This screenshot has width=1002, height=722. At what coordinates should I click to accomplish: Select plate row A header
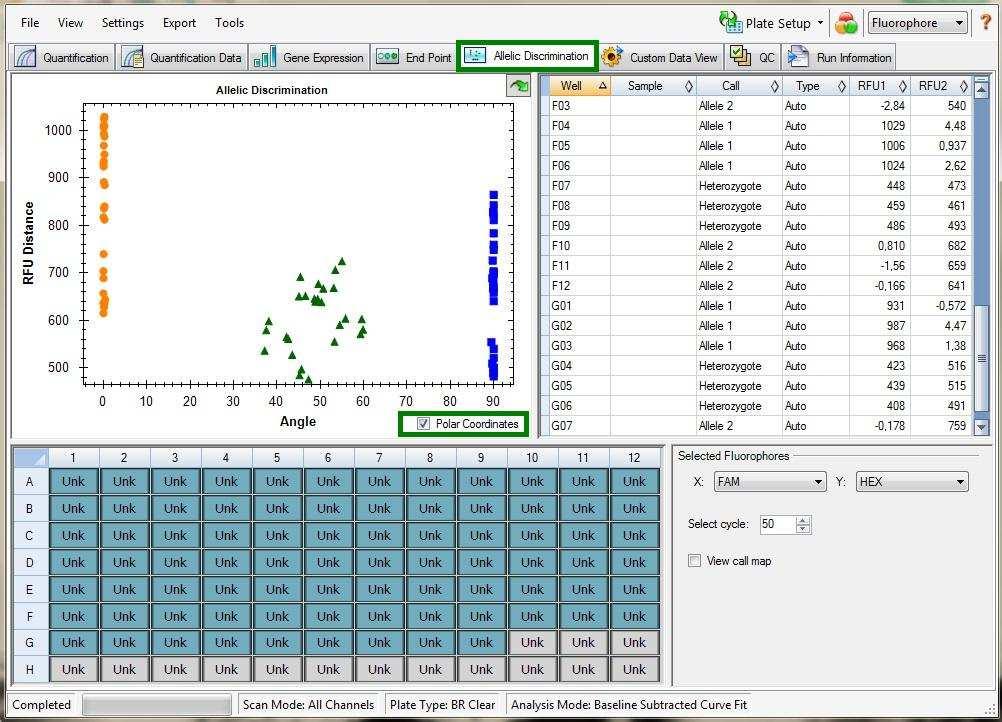(30, 482)
